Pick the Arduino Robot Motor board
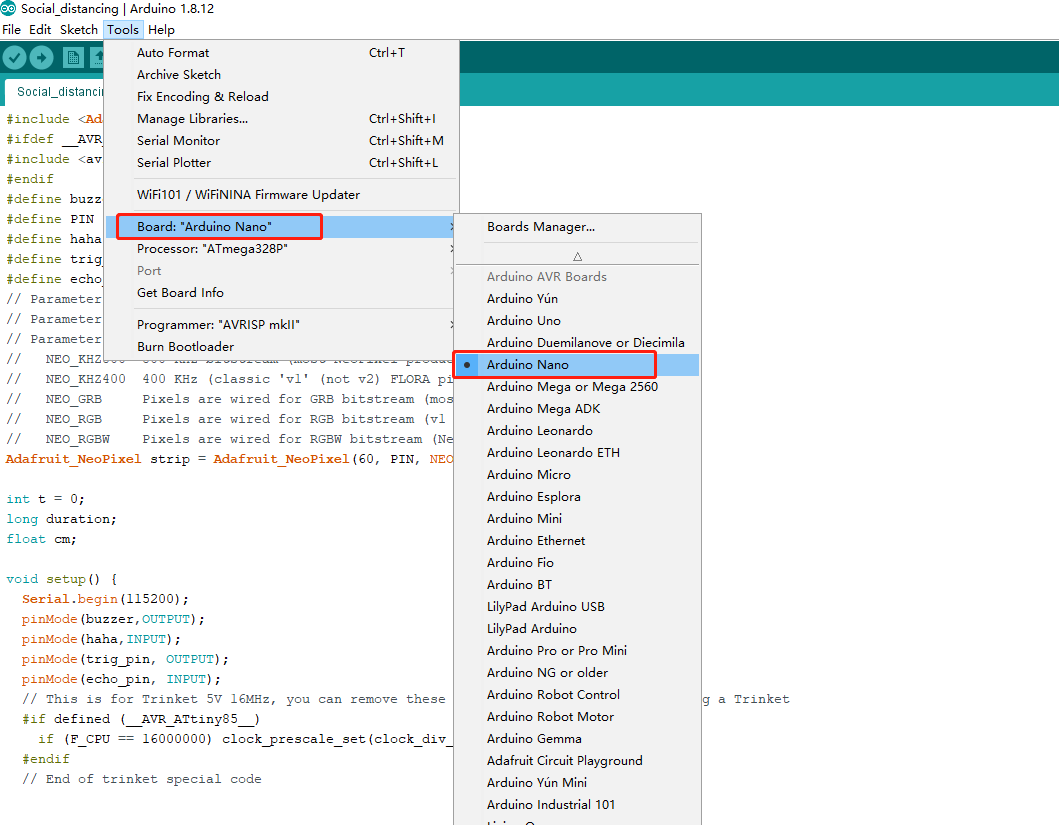1059x825 pixels. [x=577, y=717]
